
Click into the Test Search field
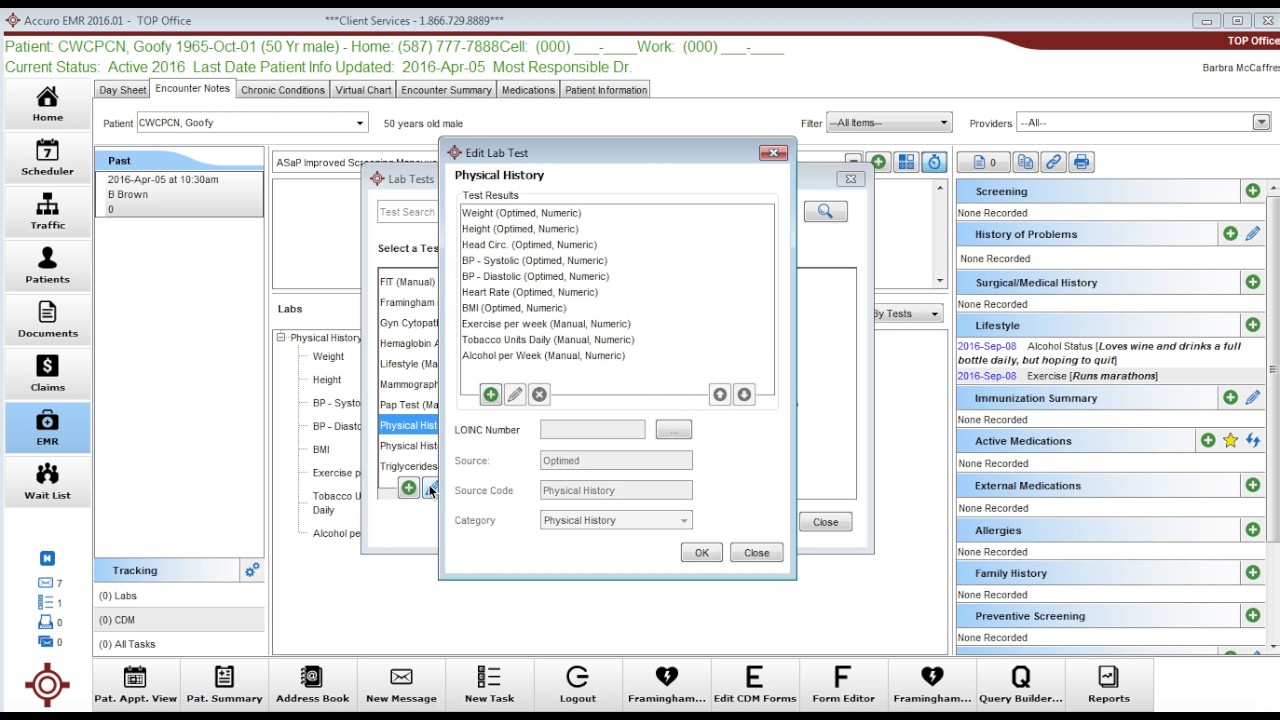tap(408, 212)
